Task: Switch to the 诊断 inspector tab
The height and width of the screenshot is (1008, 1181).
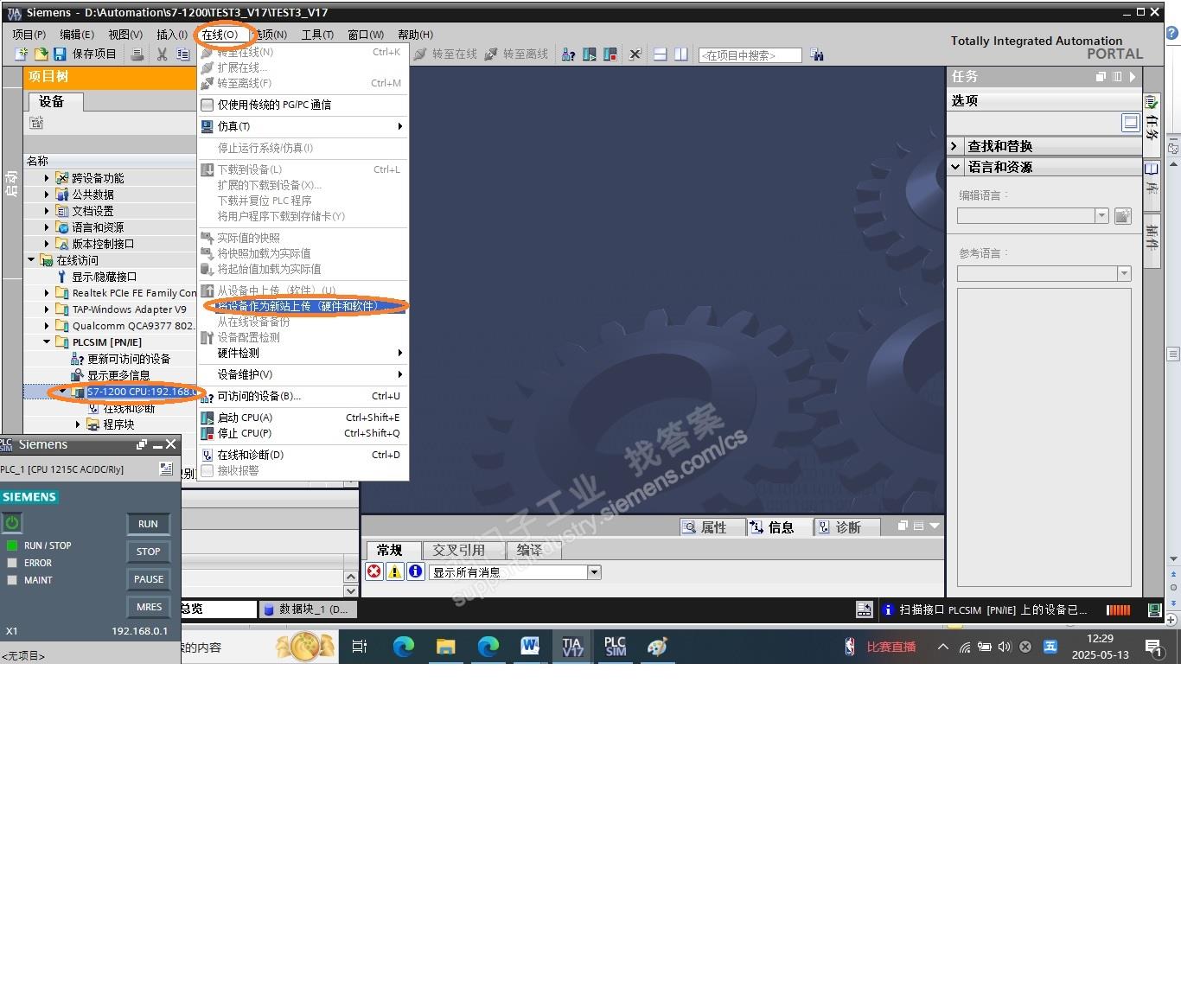Action: [x=847, y=527]
